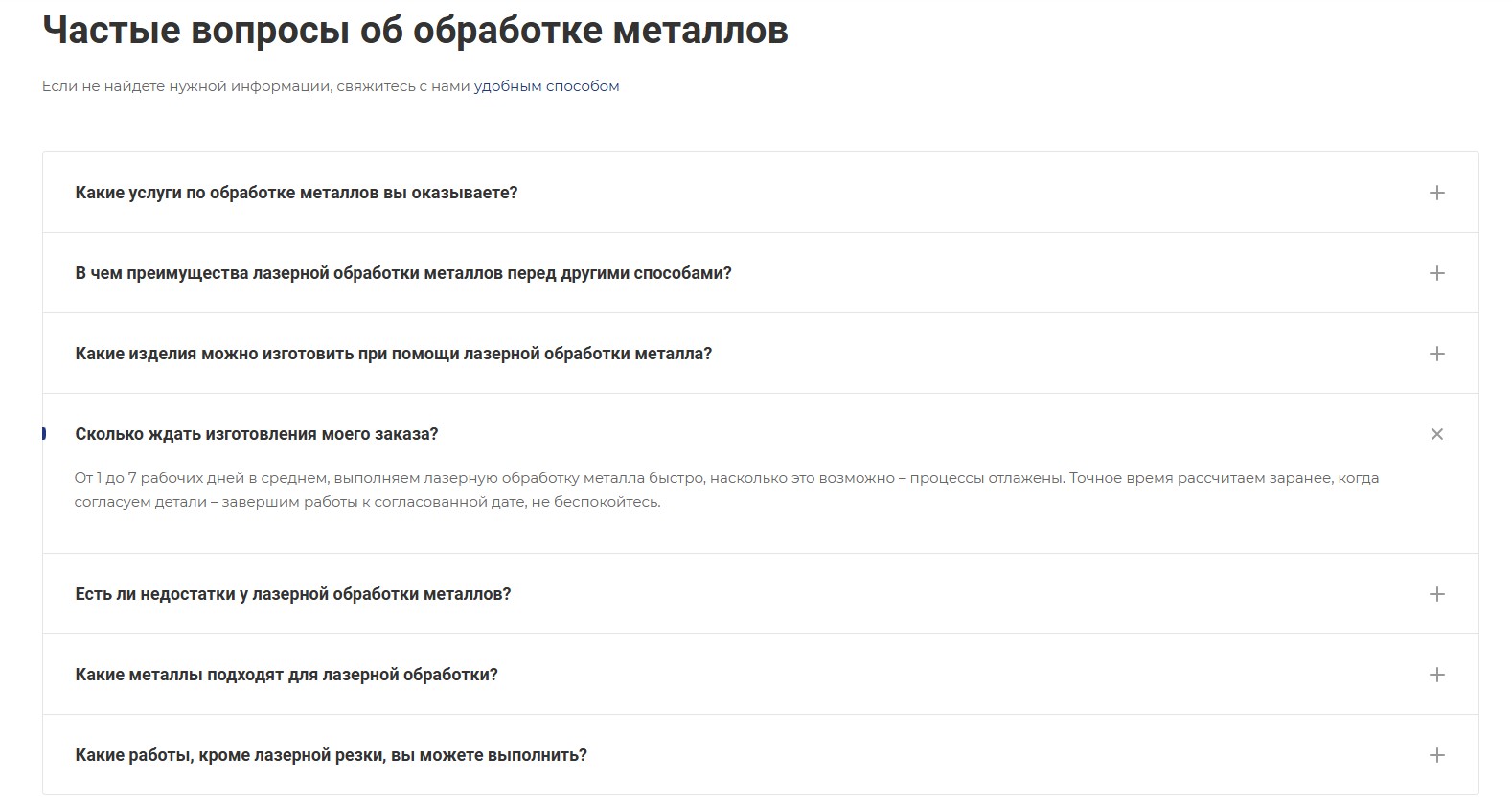This screenshot has width=1512, height=805.
Task: Open the plus icon for products question
Action: click(1436, 353)
